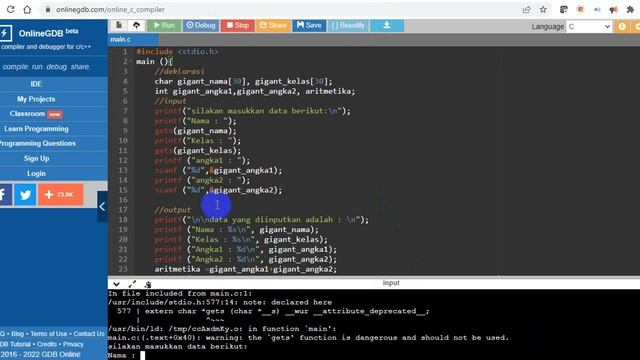This screenshot has width=640, height=360.
Task: Open My Projects in the sidebar
Action: [36, 99]
